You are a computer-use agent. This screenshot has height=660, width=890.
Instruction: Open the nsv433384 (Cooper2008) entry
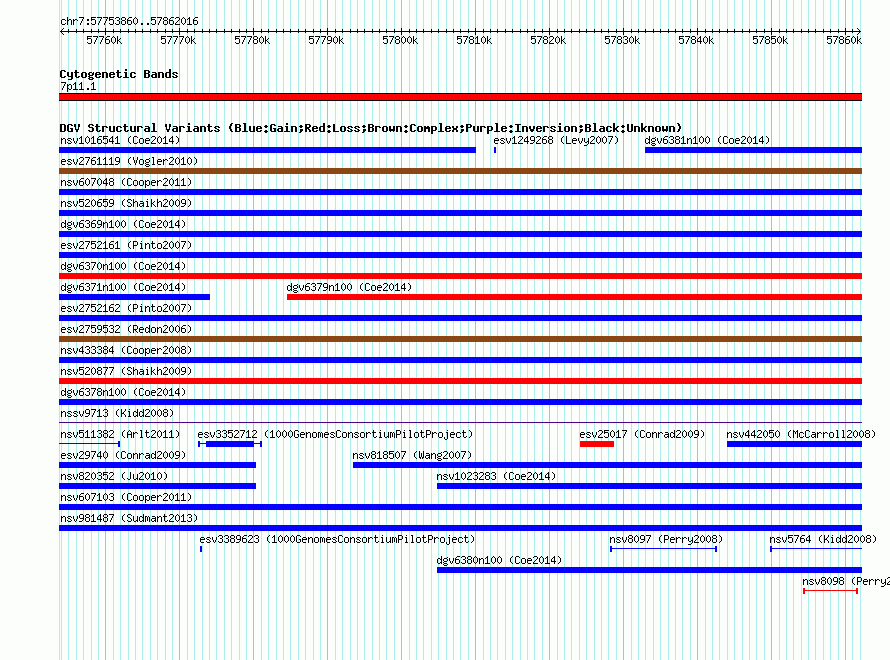[x=126, y=350]
